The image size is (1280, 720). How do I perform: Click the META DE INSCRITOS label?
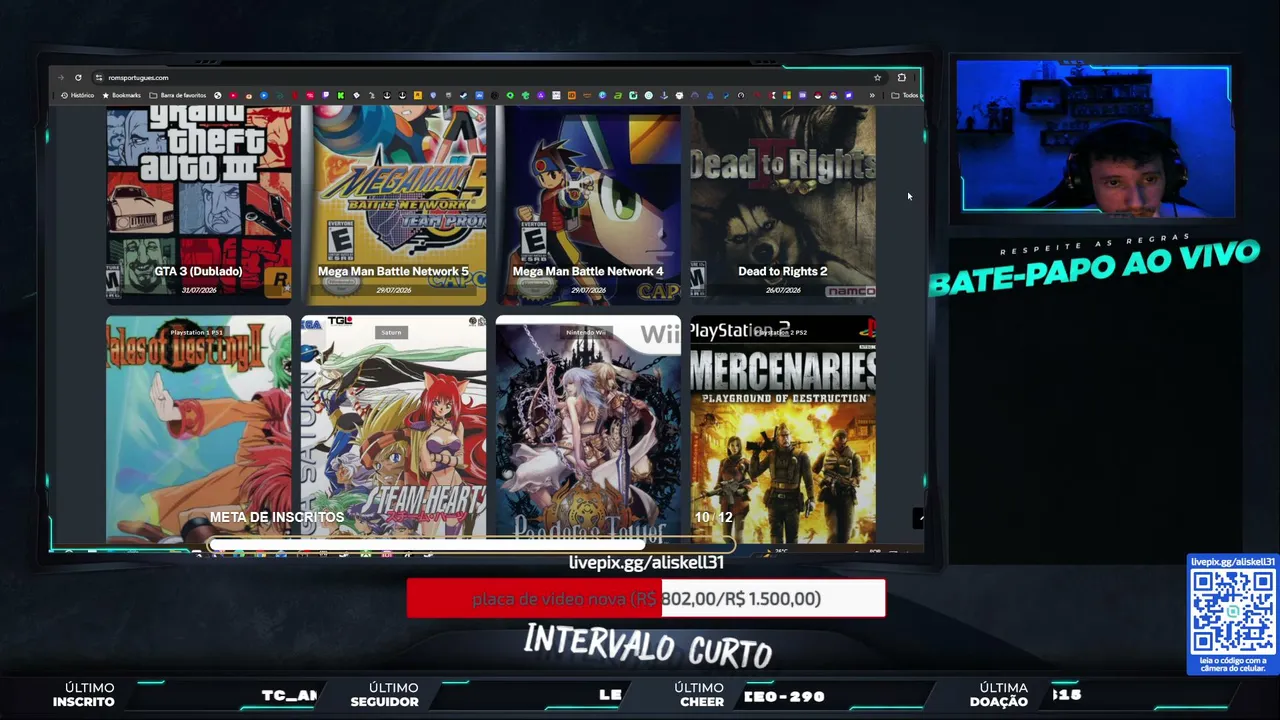(277, 517)
